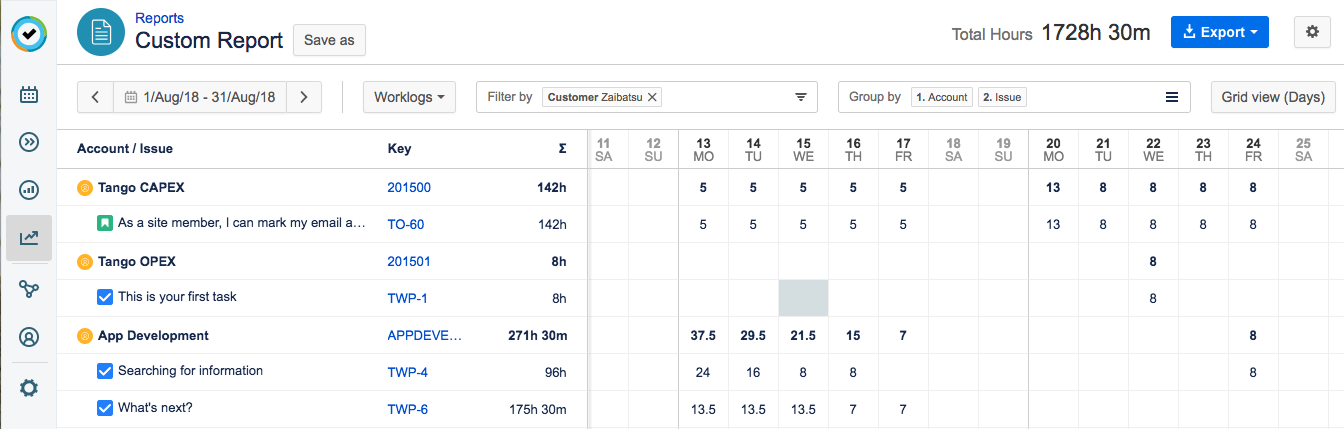Click checkbox icon beside What's next?
Image resolution: width=1344 pixels, height=429 pixels.
click(x=105, y=408)
